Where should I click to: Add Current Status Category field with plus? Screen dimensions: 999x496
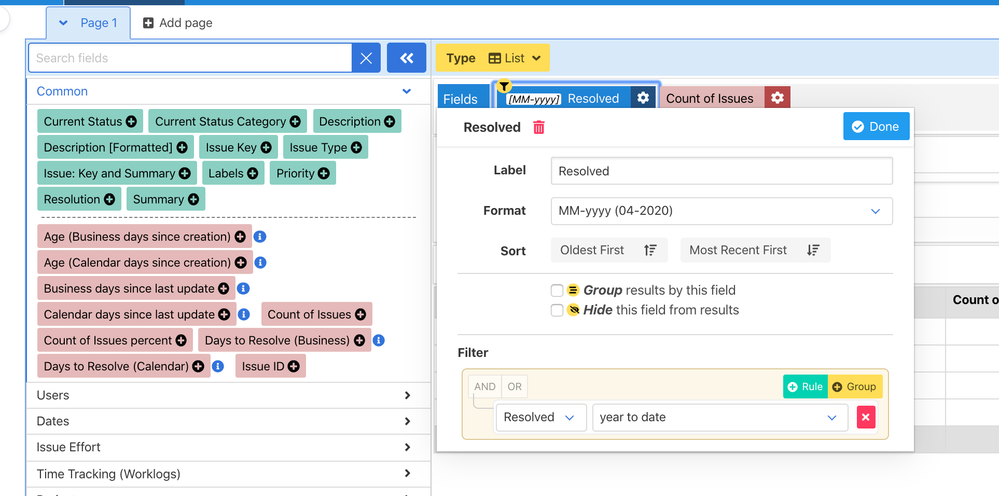point(295,122)
